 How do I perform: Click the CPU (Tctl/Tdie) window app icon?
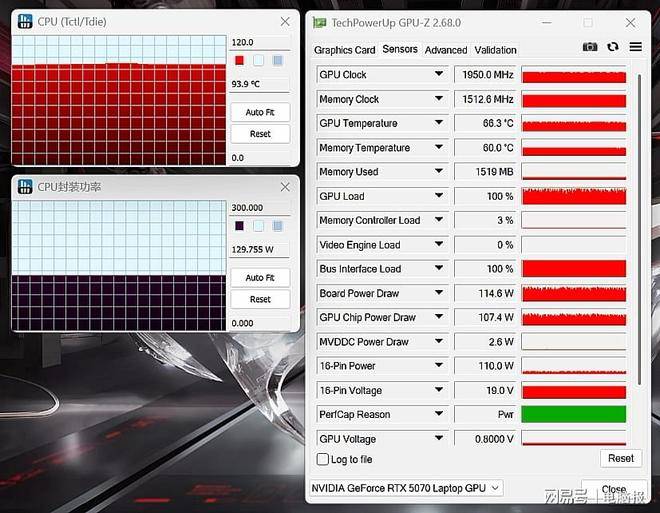24,21
